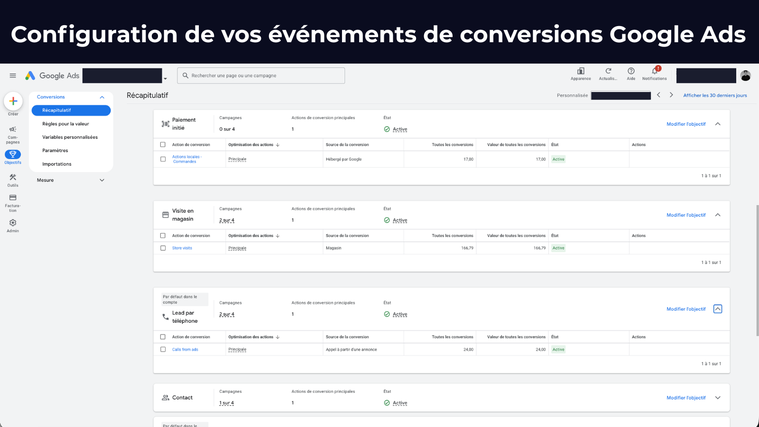Select the Store visits row checkbox
759x427 pixels.
pos(163,248)
